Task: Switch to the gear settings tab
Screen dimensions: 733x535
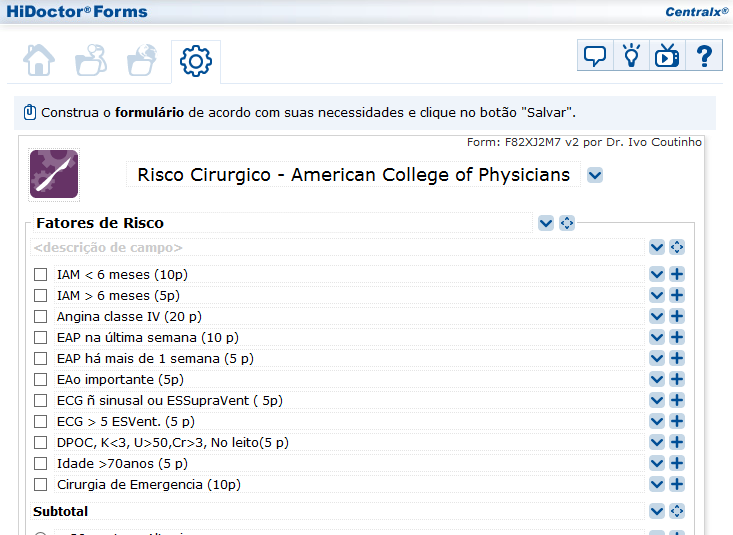Action: click(195, 62)
